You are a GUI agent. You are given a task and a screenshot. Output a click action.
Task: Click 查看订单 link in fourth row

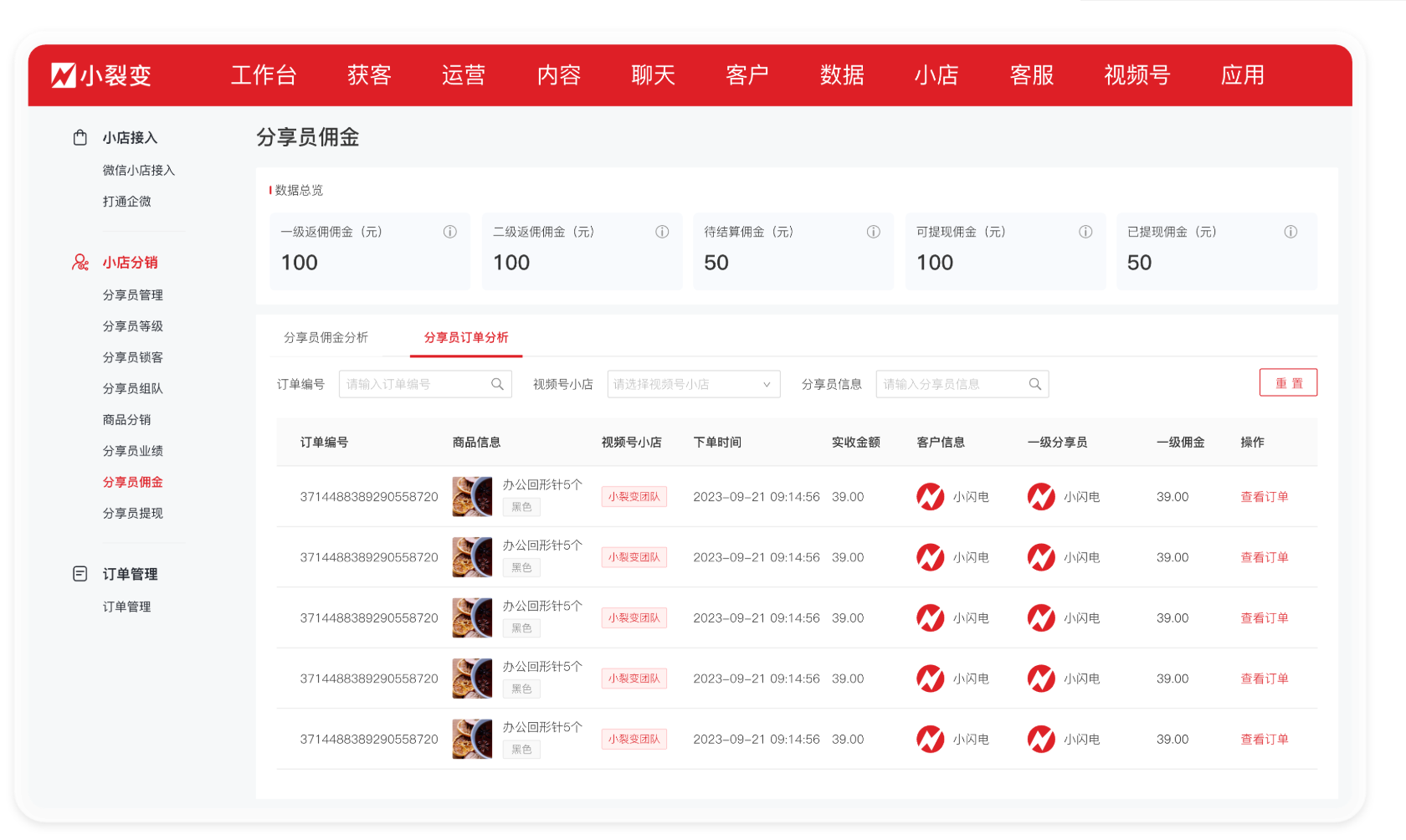click(1265, 679)
